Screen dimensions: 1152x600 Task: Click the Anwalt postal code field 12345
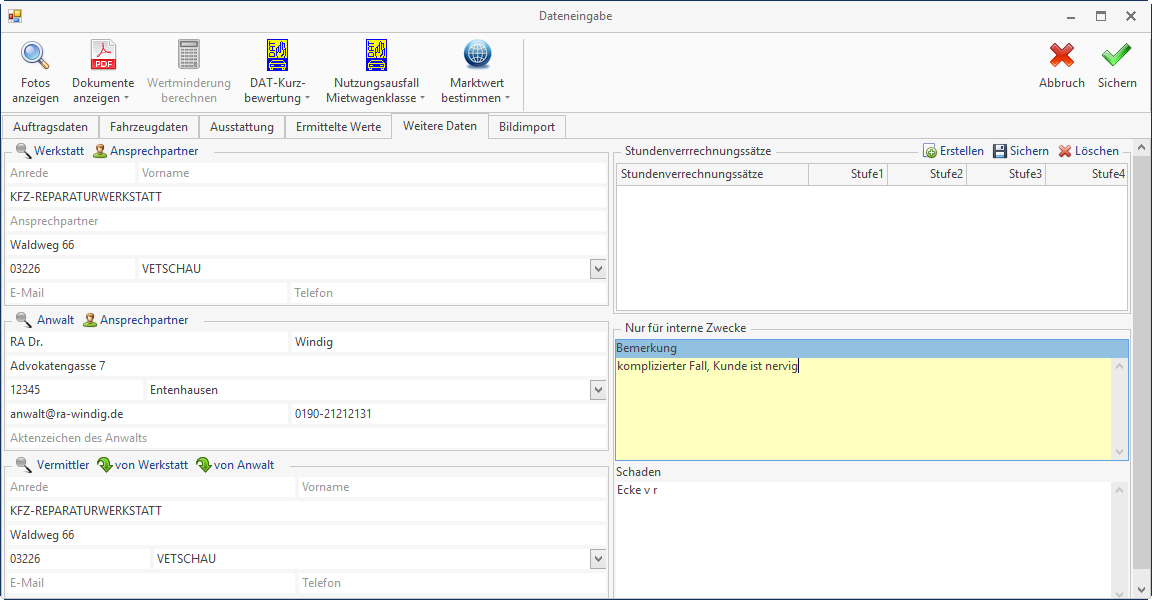click(x=75, y=390)
